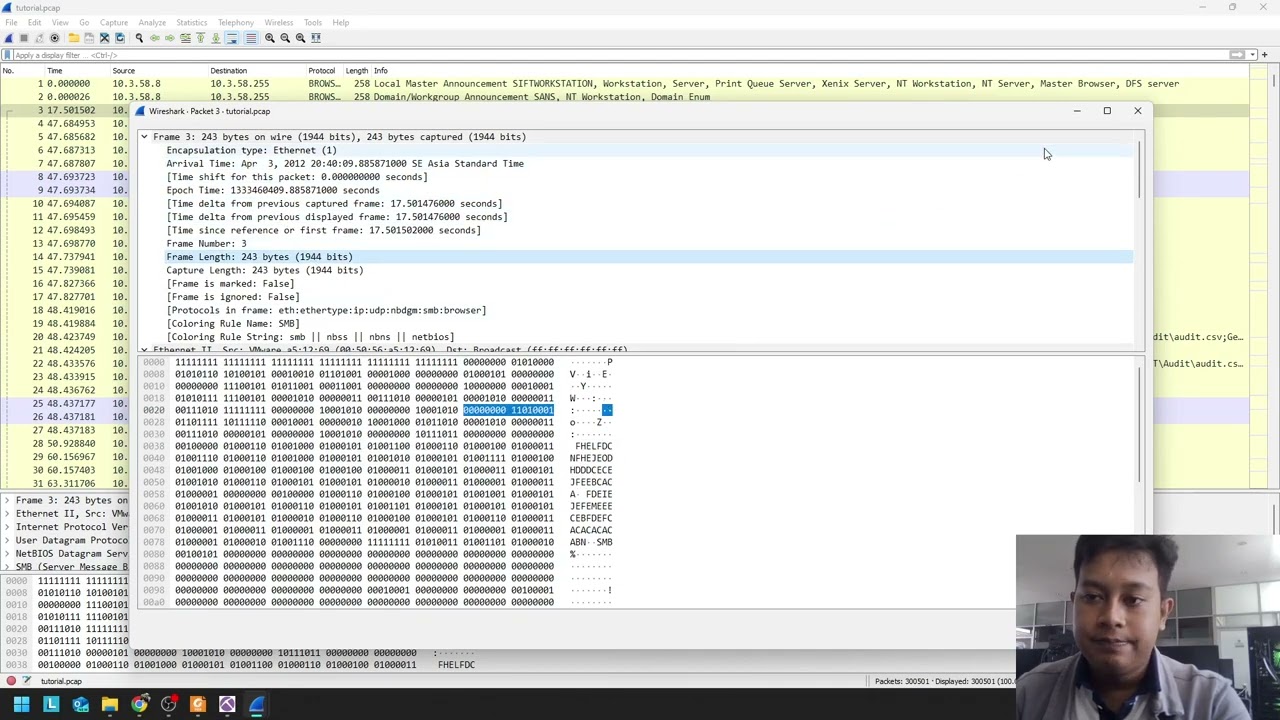Open capture options dialog
1280x720 pixels.
click(54, 38)
